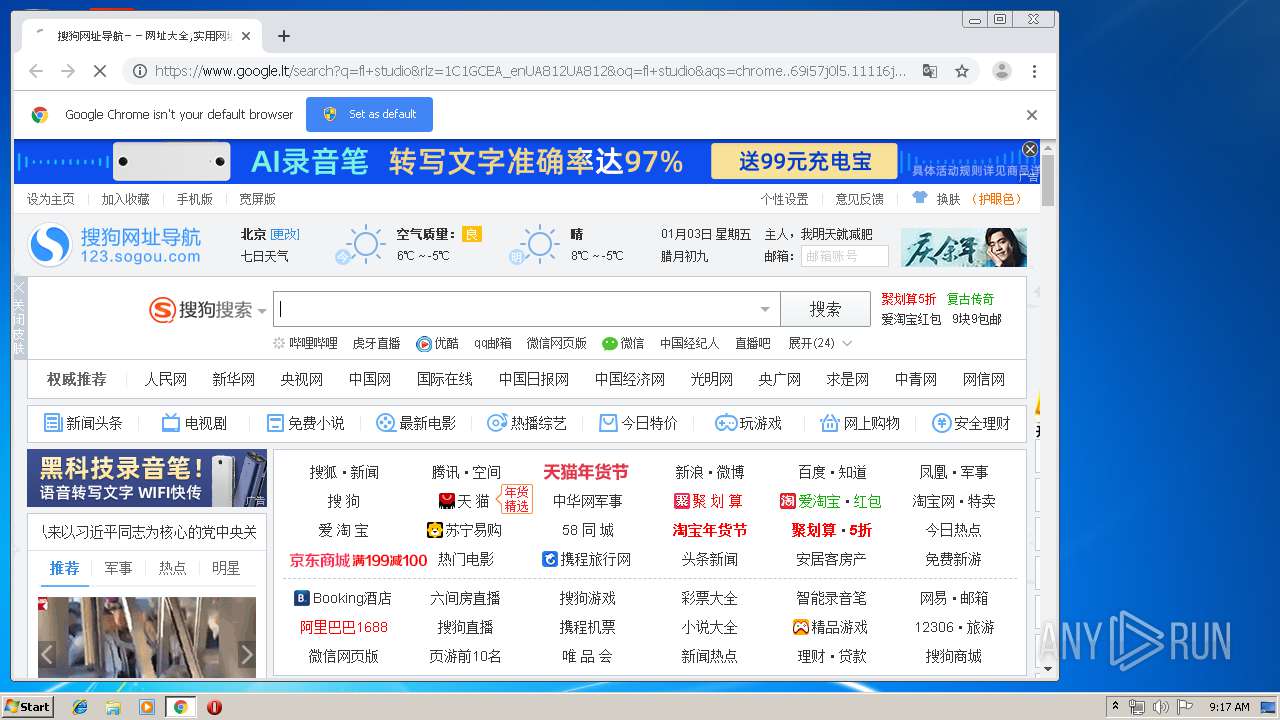The image size is (1280, 720).
Task: Open 网上购物 online shopping category
Action: (860, 423)
